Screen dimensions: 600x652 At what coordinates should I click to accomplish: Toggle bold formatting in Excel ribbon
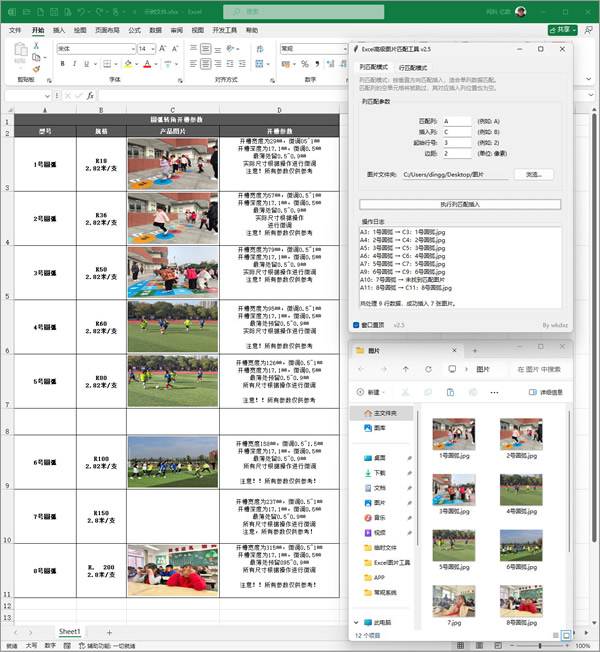[62, 64]
